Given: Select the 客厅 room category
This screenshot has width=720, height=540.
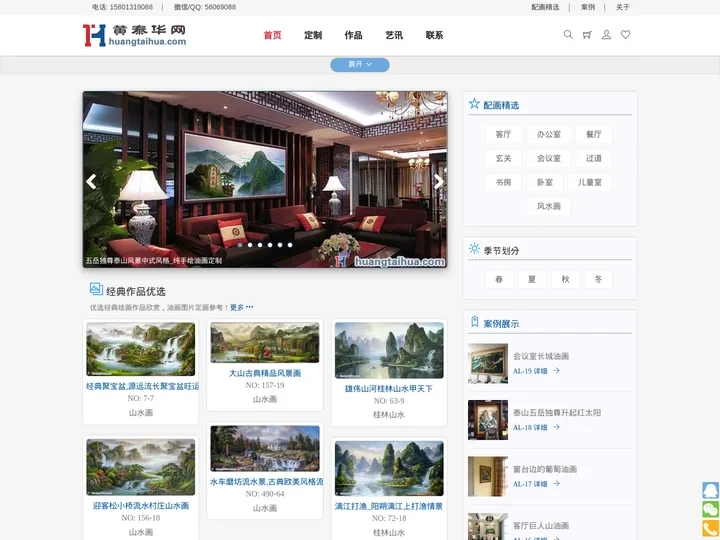Looking at the screenshot, I should [503, 134].
